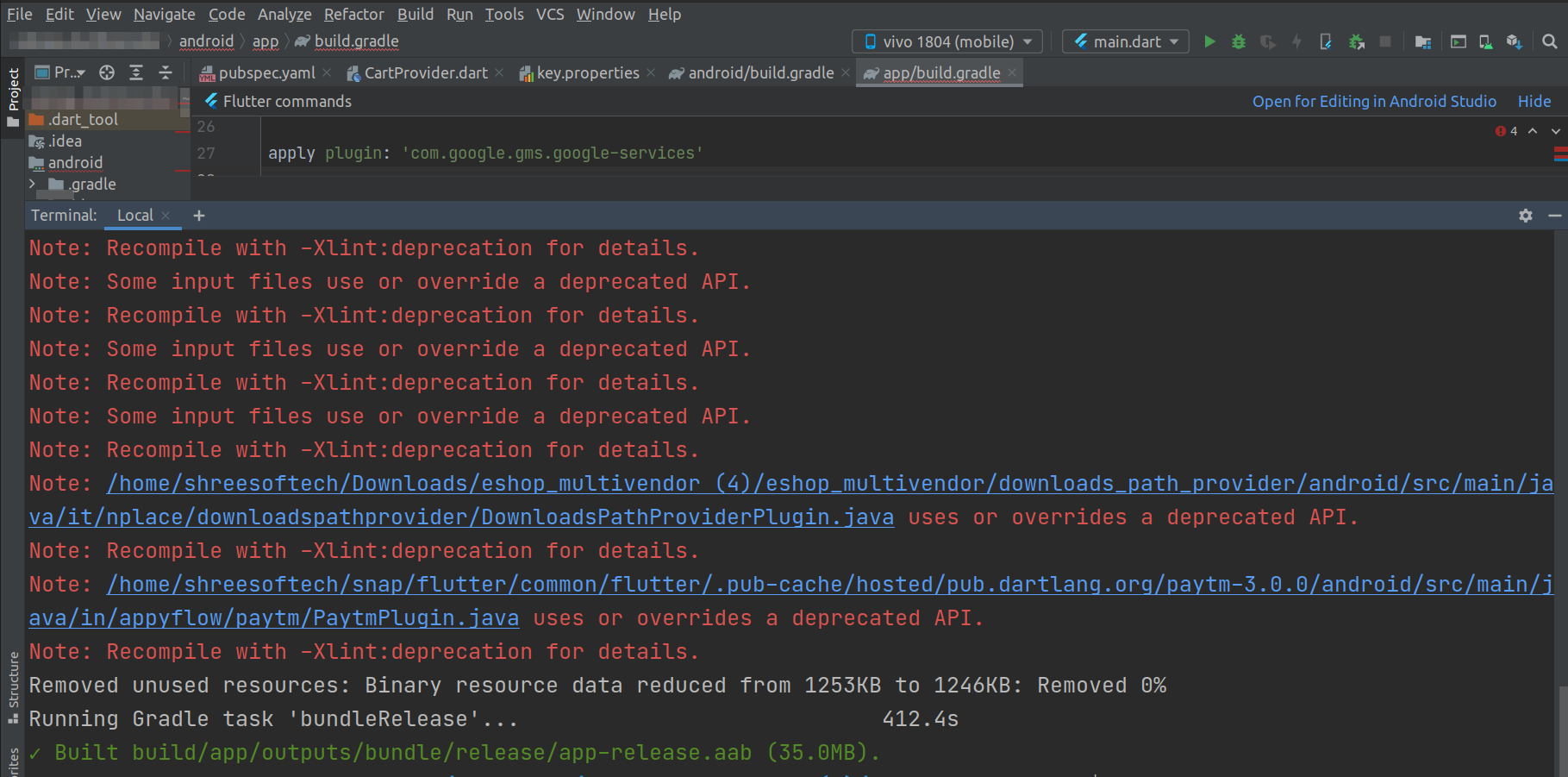The image size is (1568, 777).
Task: Click the terminal vertical scrollbar
Action: click(1561, 730)
